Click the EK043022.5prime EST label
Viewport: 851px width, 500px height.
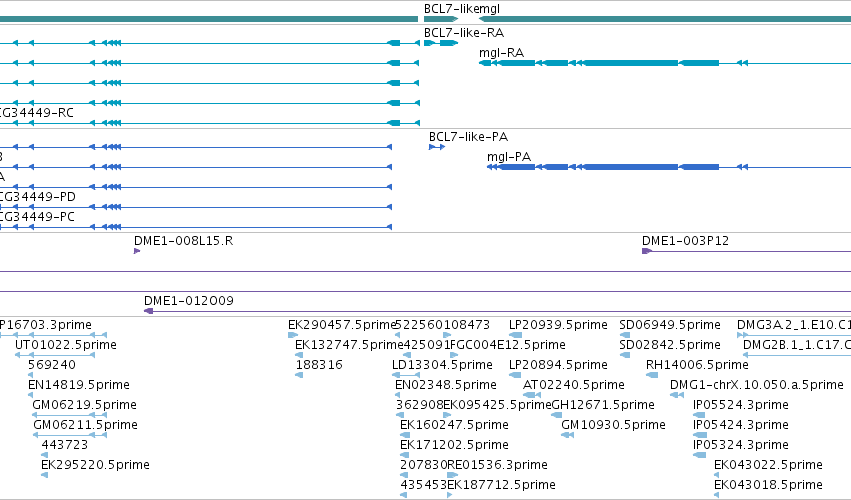(x=769, y=465)
